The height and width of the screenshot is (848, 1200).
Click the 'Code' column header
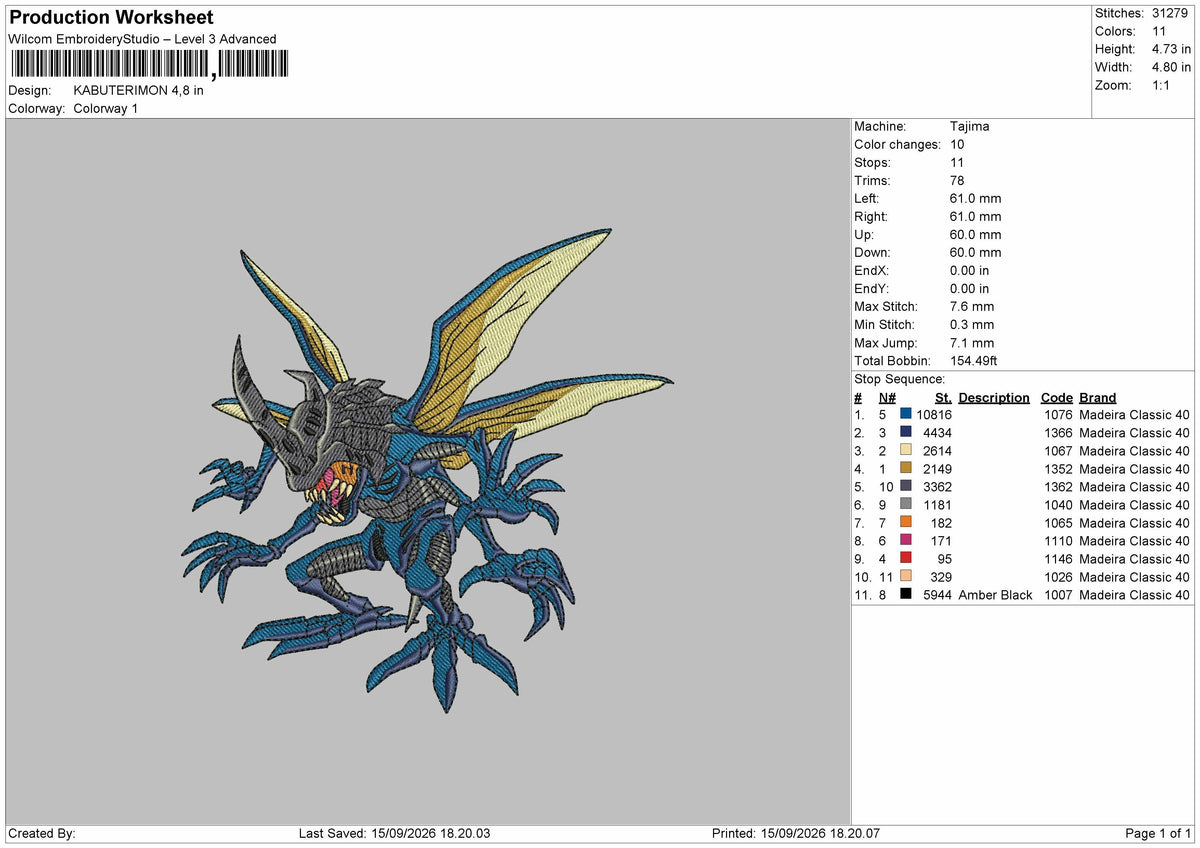pyautogui.click(x=1056, y=397)
